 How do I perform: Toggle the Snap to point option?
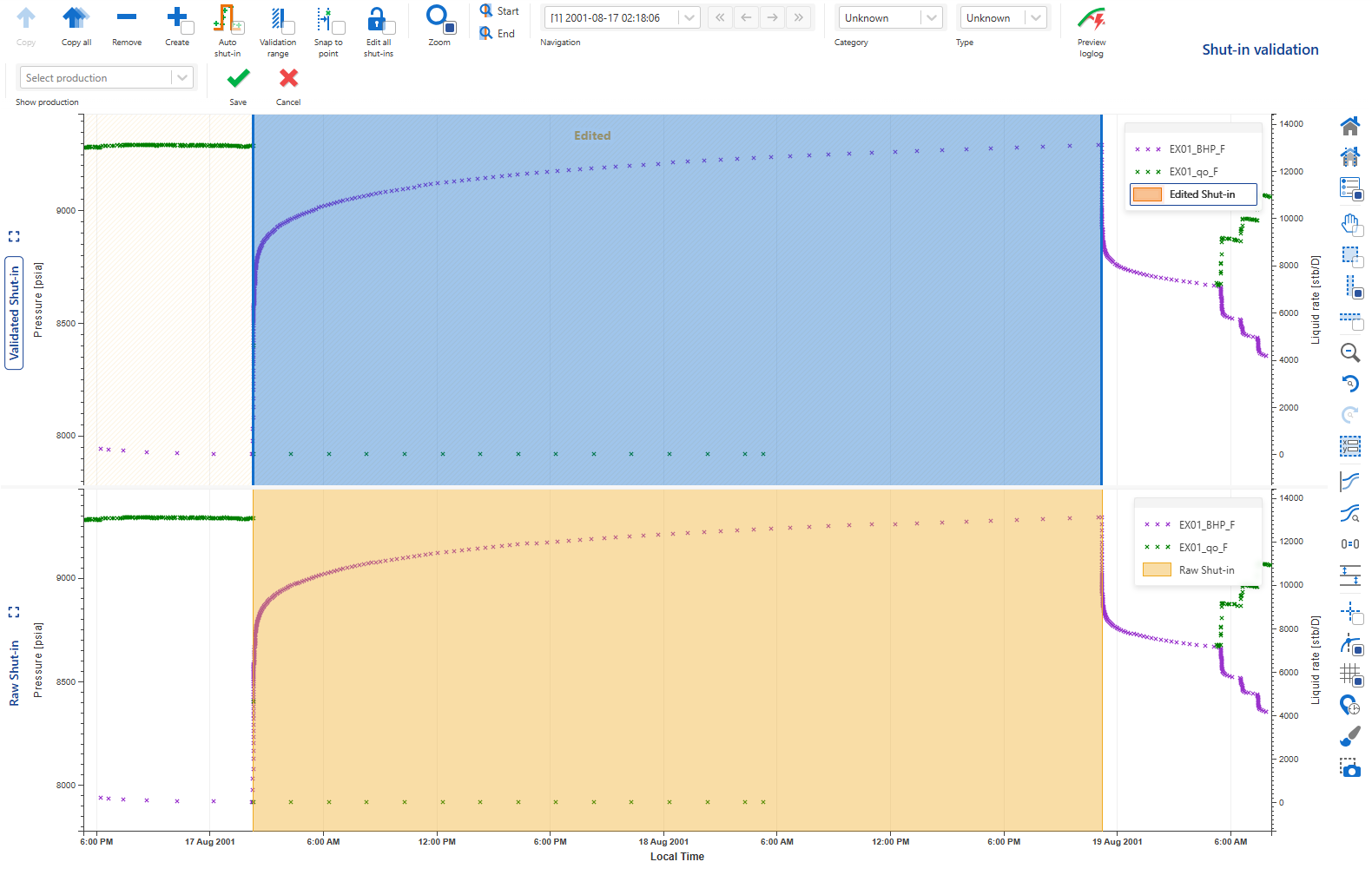(328, 19)
